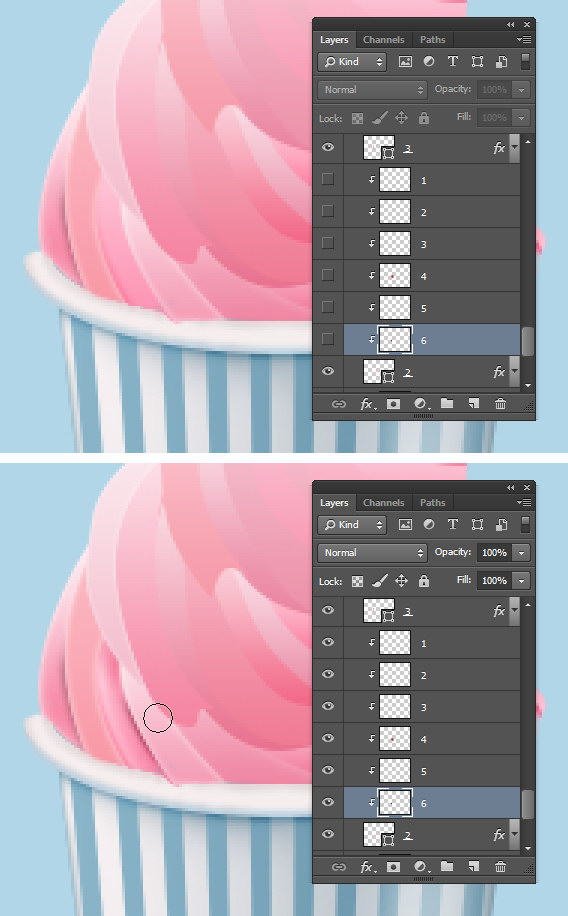This screenshot has height=916, width=568.
Task: Hide shape layer 2 eye in lower panel
Action: click(x=328, y=834)
